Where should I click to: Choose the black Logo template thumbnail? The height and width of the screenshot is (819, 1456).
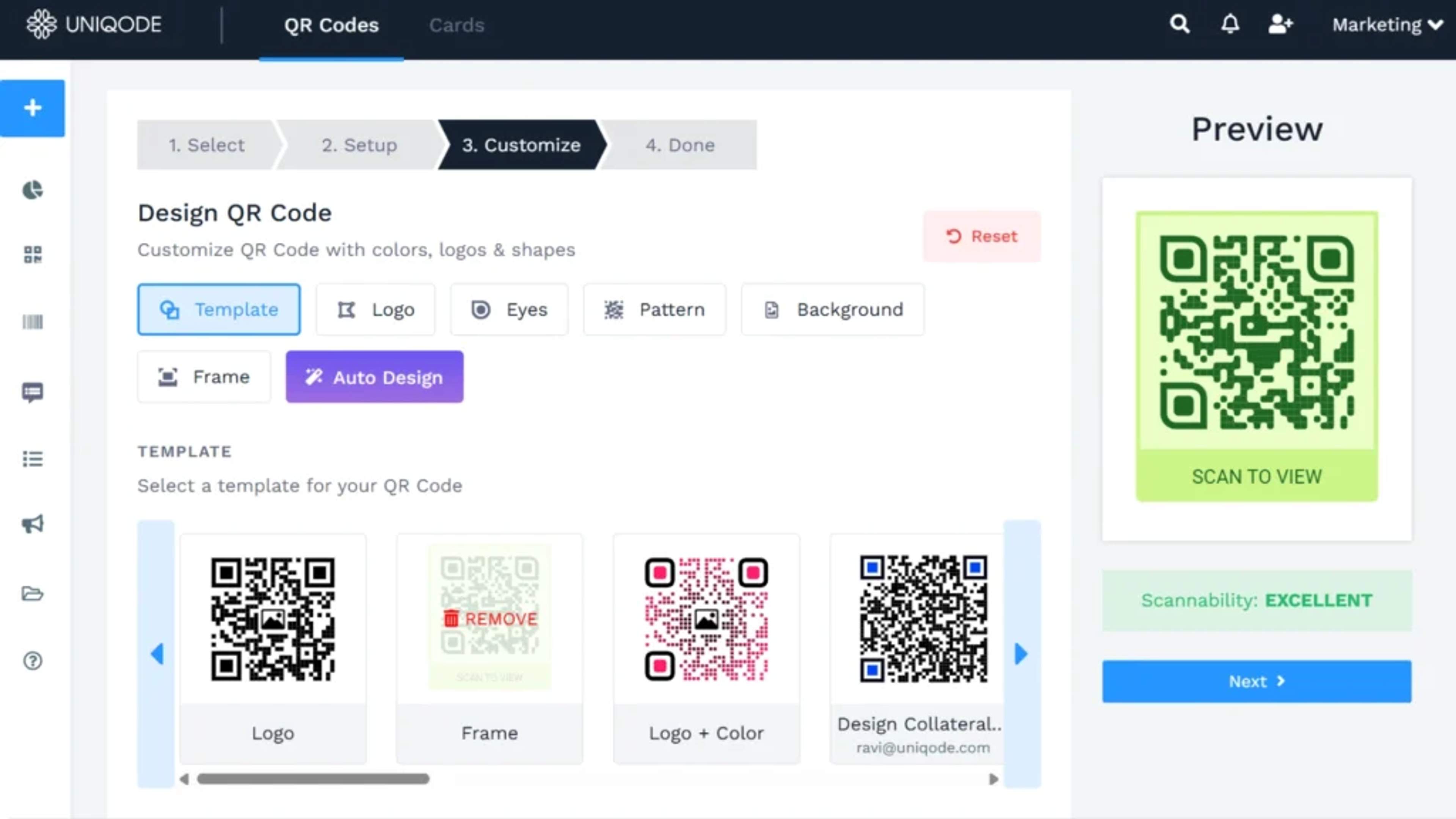[273, 619]
